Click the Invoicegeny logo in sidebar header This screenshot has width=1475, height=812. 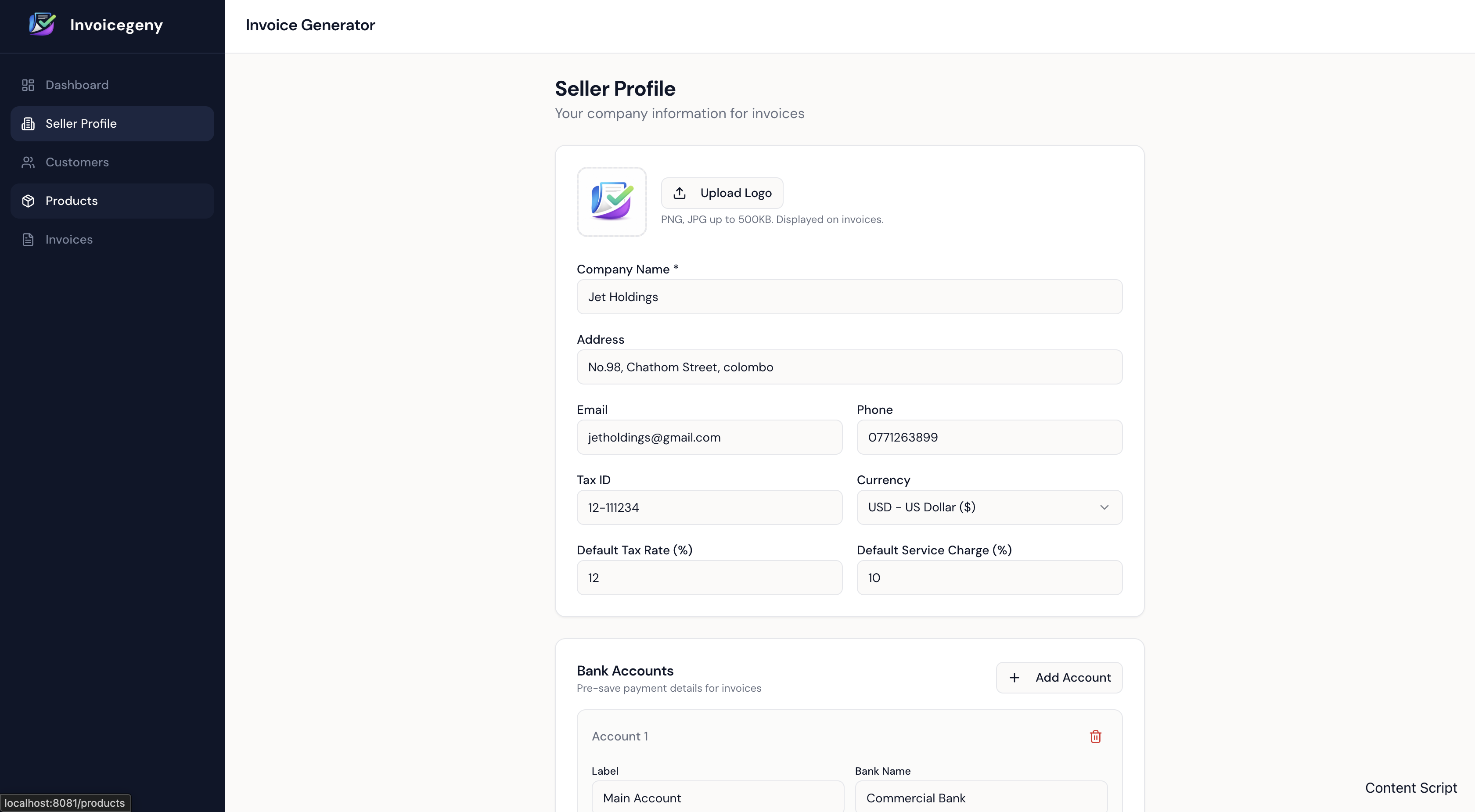click(43, 25)
